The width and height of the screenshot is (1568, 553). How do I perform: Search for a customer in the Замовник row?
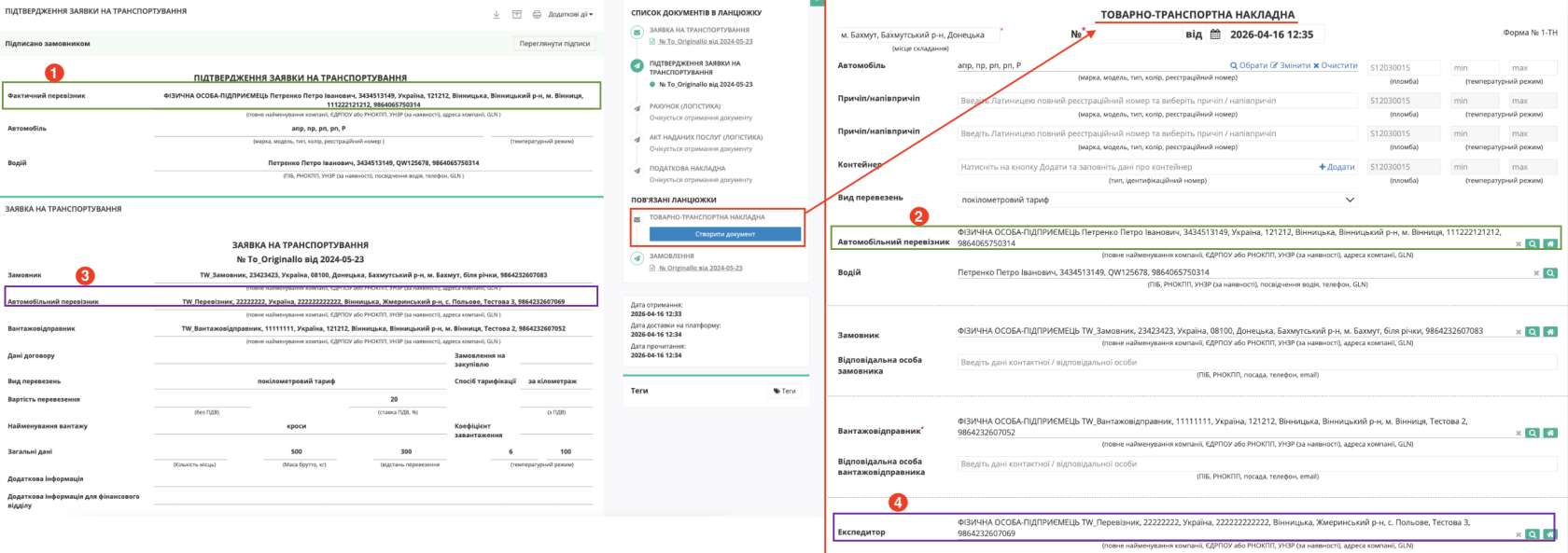(1533, 332)
